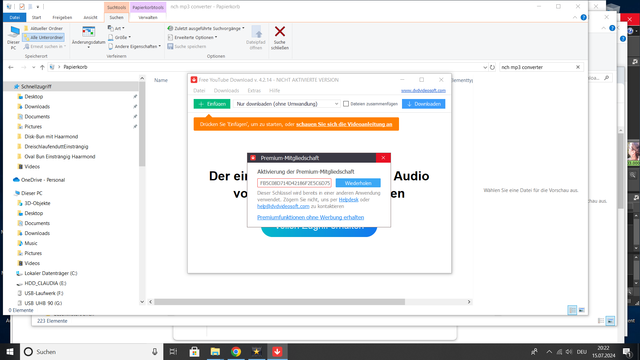The height and width of the screenshot is (360, 640).
Task: Refresh the Papierkorb folder view
Action: 492,67
